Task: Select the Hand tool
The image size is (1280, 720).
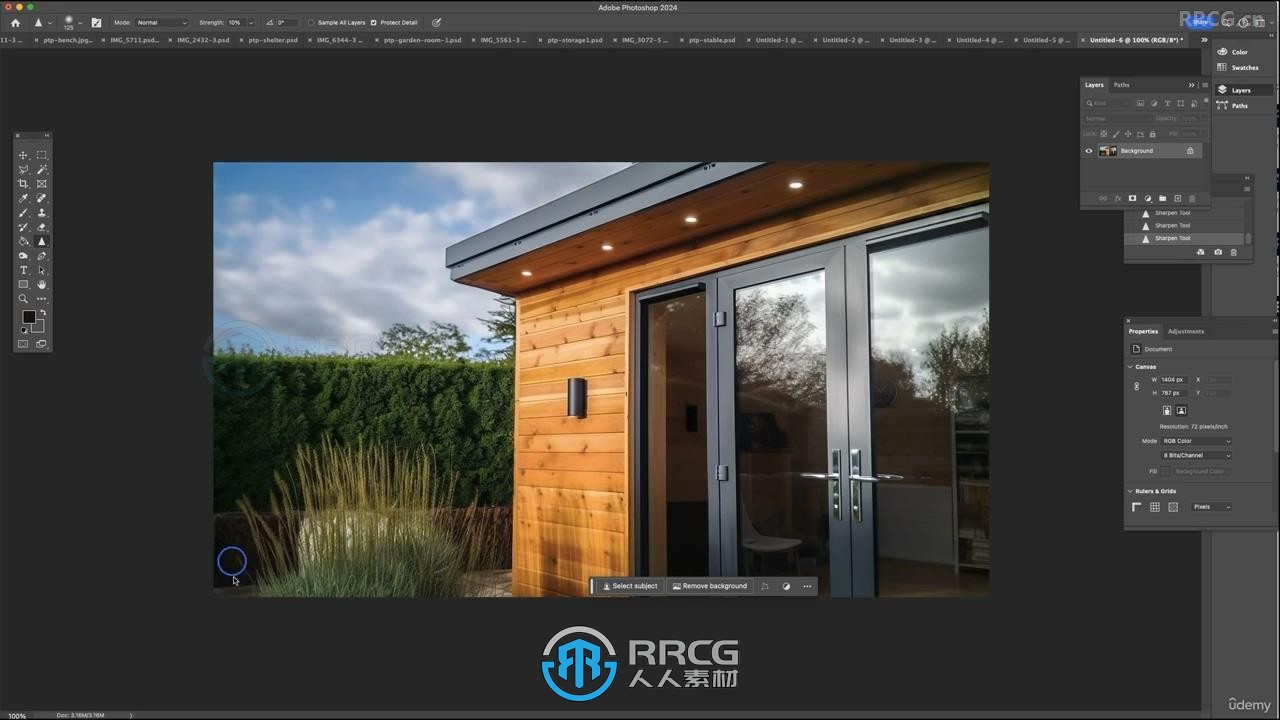Action: (x=41, y=284)
